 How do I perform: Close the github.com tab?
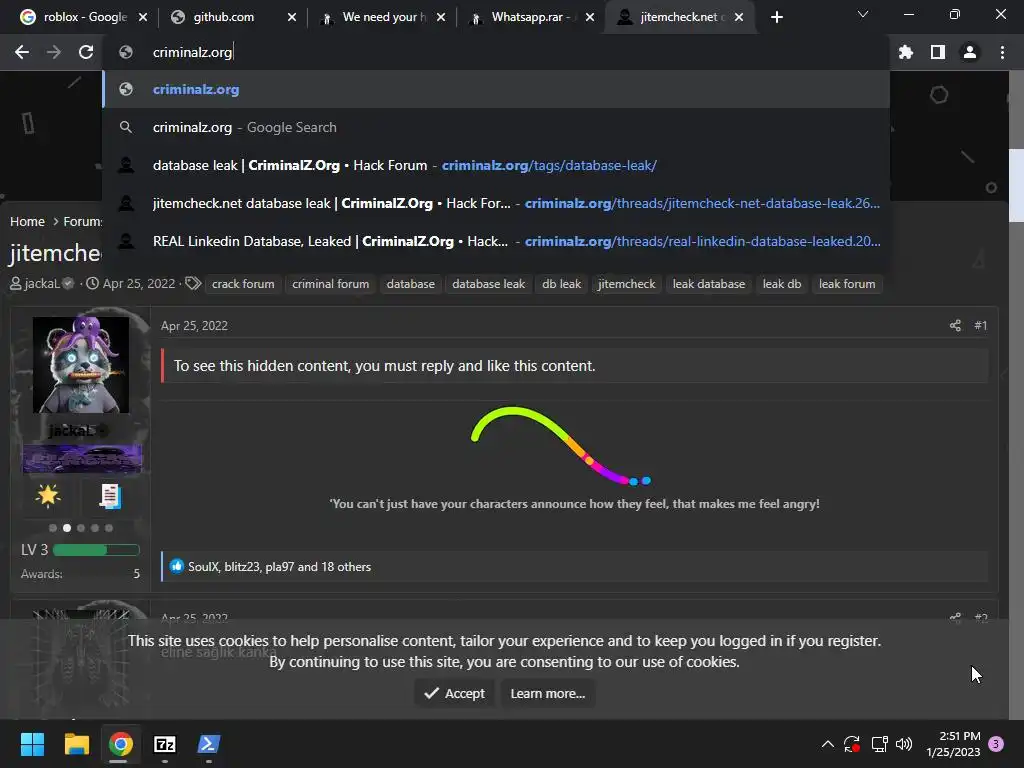(292, 17)
